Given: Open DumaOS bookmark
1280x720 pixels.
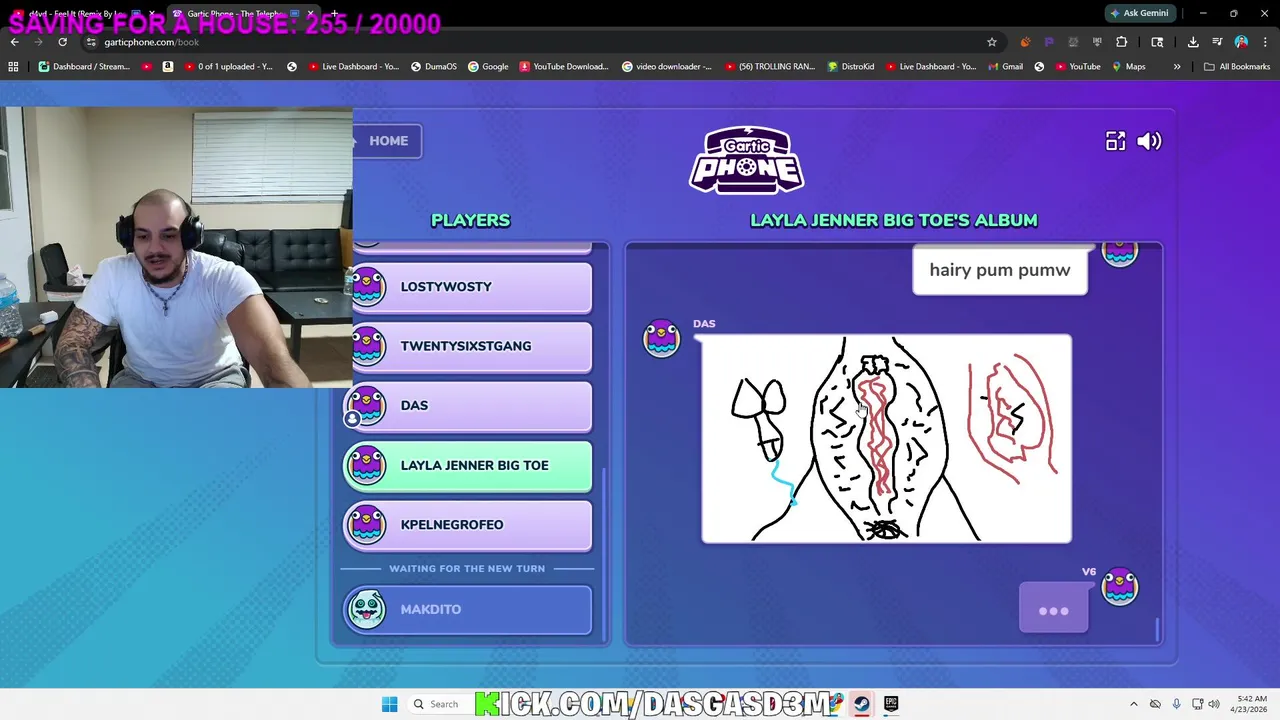Looking at the screenshot, I should (x=433, y=67).
